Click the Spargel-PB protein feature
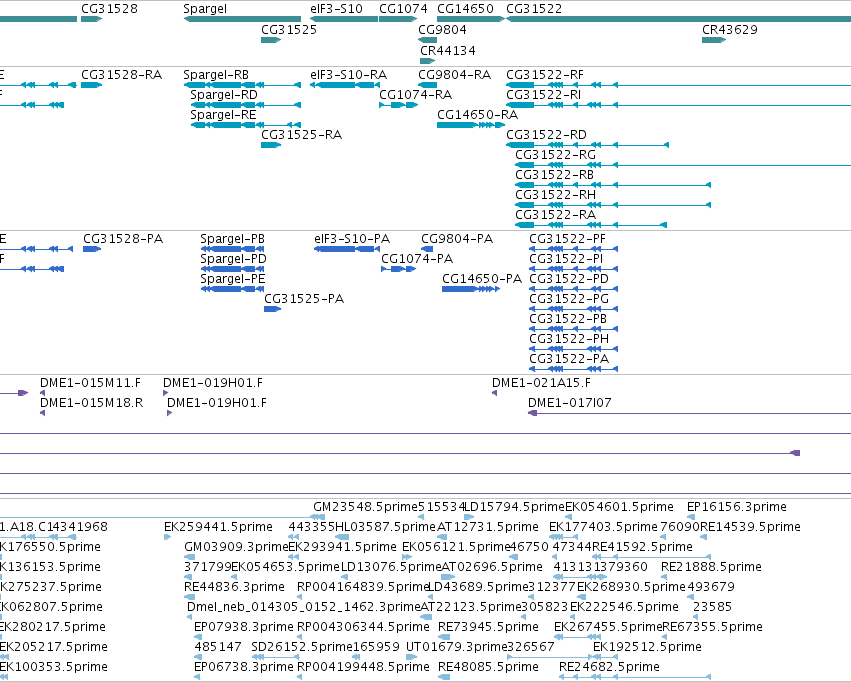 point(232,249)
